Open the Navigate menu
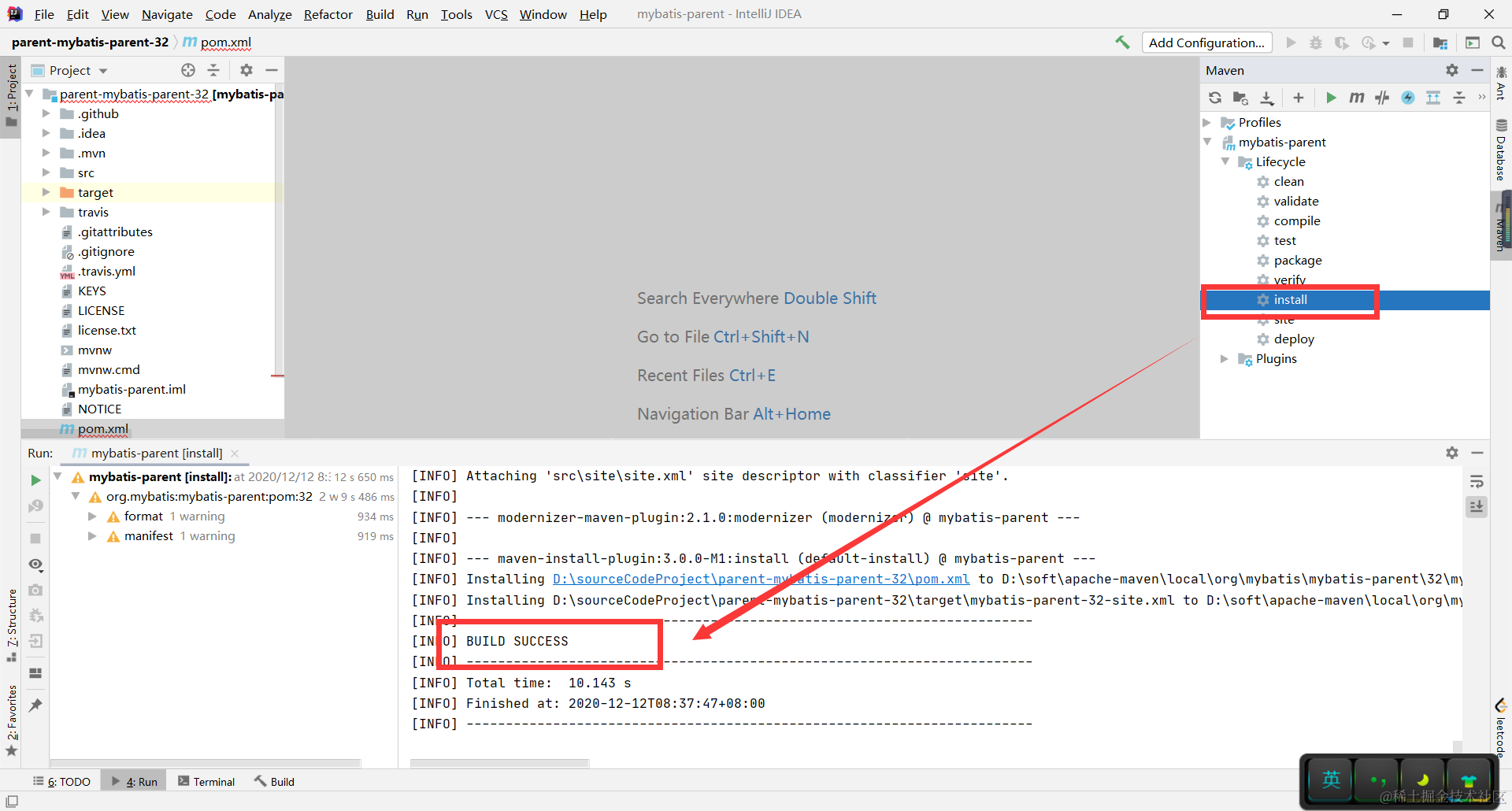 click(x=167, y=14)
